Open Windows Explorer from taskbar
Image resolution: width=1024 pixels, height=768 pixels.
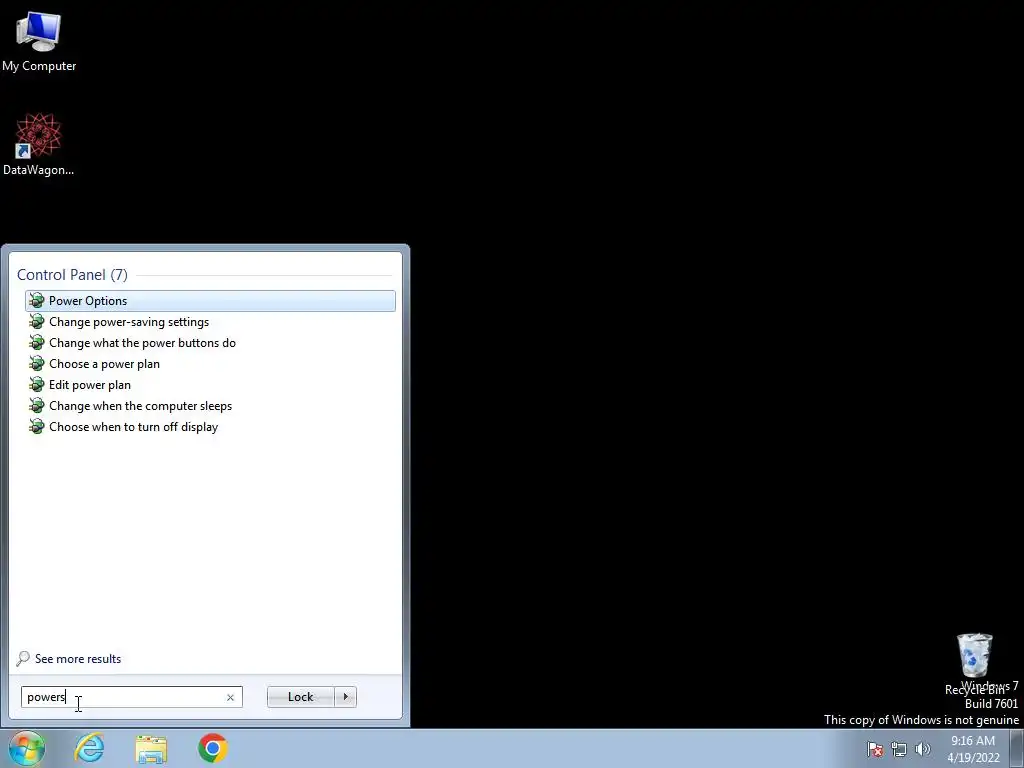(x=151, y=748)
